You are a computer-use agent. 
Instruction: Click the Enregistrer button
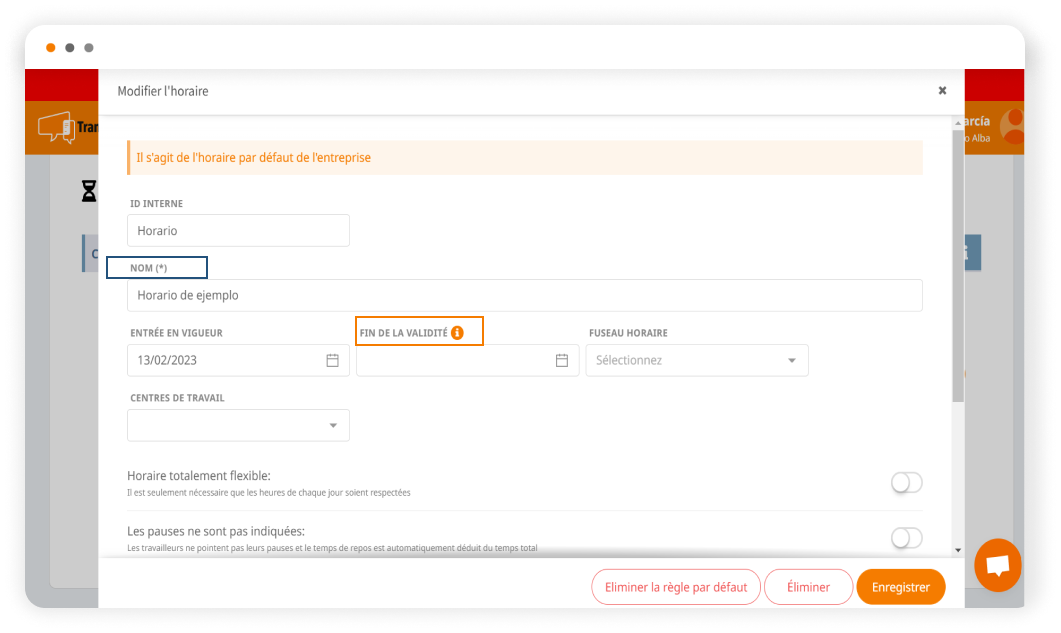click(900, 587)
